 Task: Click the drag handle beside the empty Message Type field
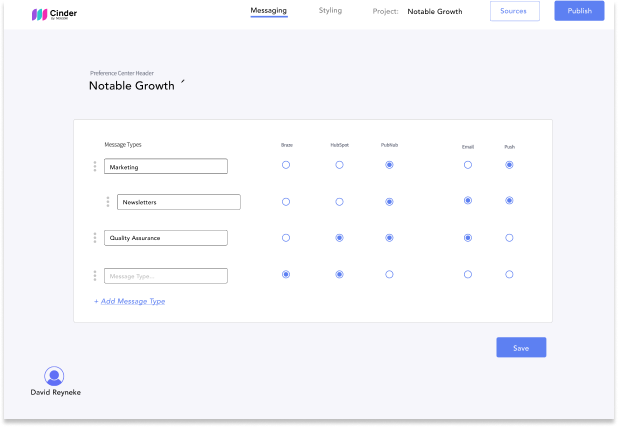click(x=95, y=275)
